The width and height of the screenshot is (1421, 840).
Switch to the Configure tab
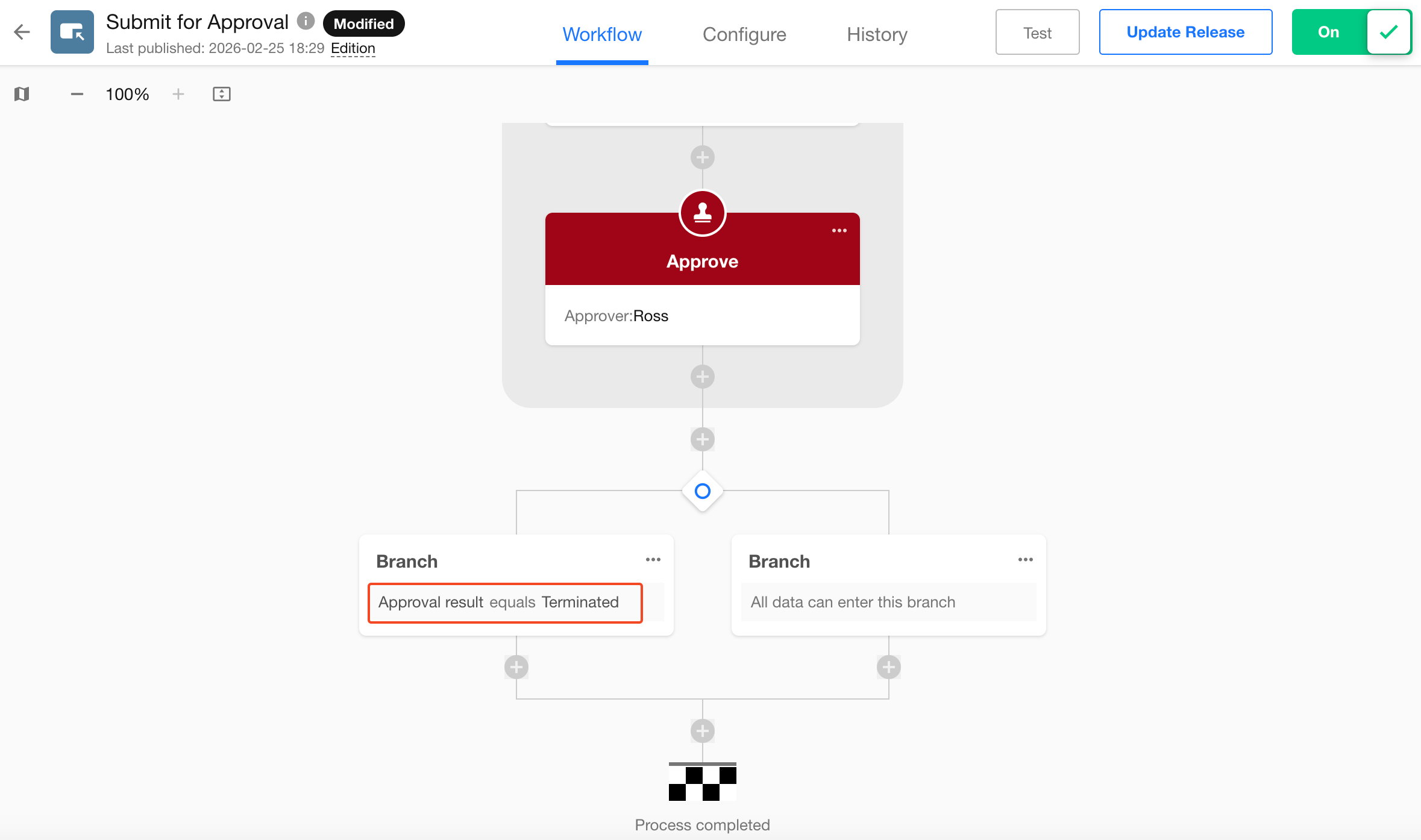[744, 34]
